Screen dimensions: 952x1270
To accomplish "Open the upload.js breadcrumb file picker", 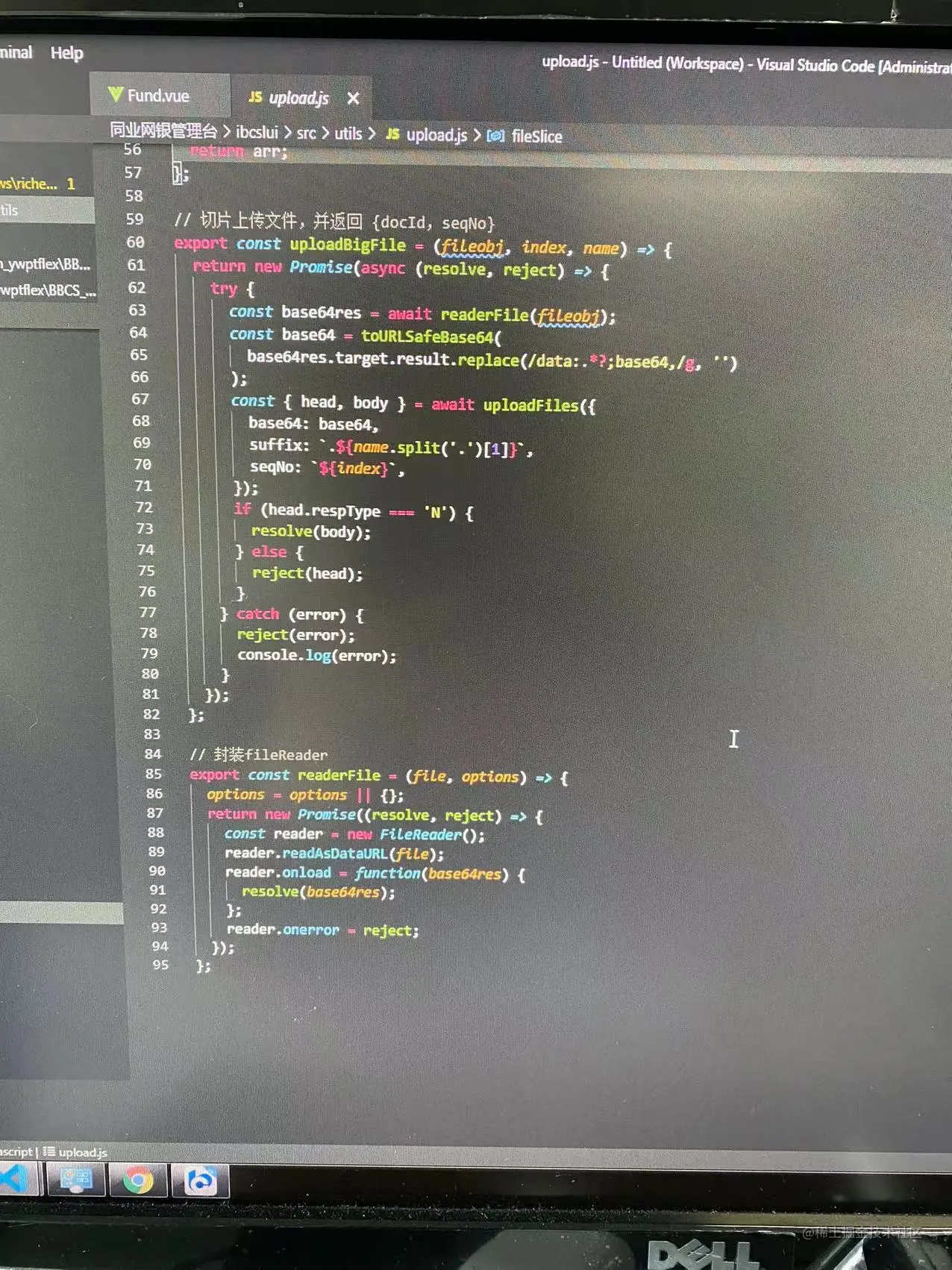I will click(426, 135).
